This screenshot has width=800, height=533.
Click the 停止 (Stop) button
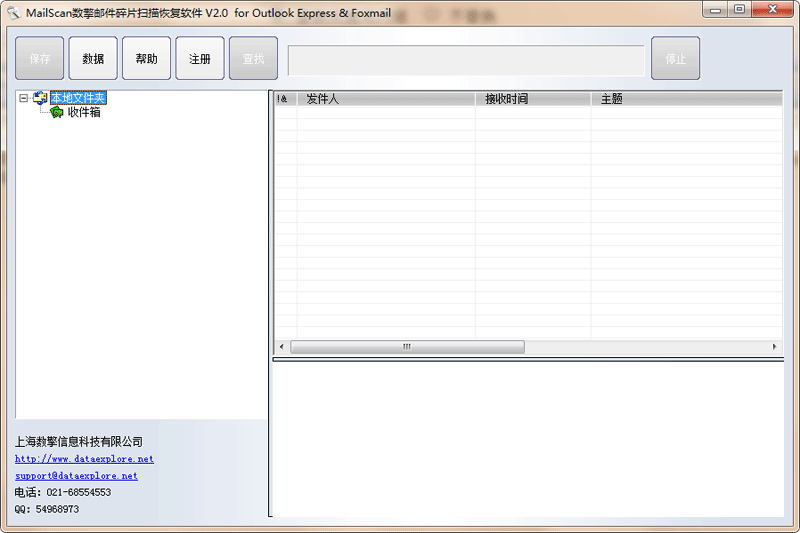coord(676,58)
